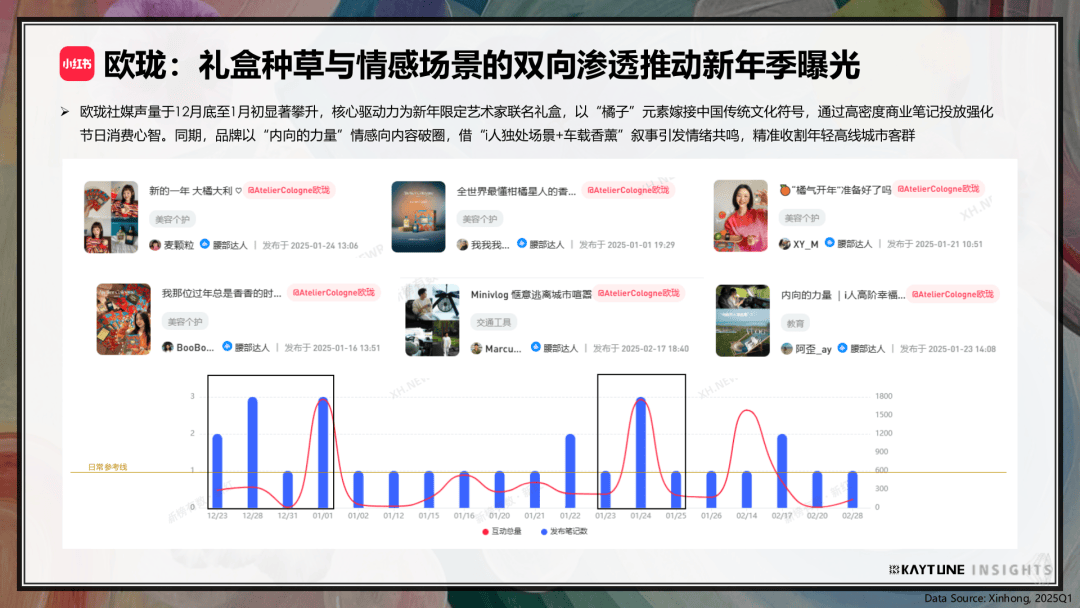Click the blue badge after 我我我...

pos(521,243)
